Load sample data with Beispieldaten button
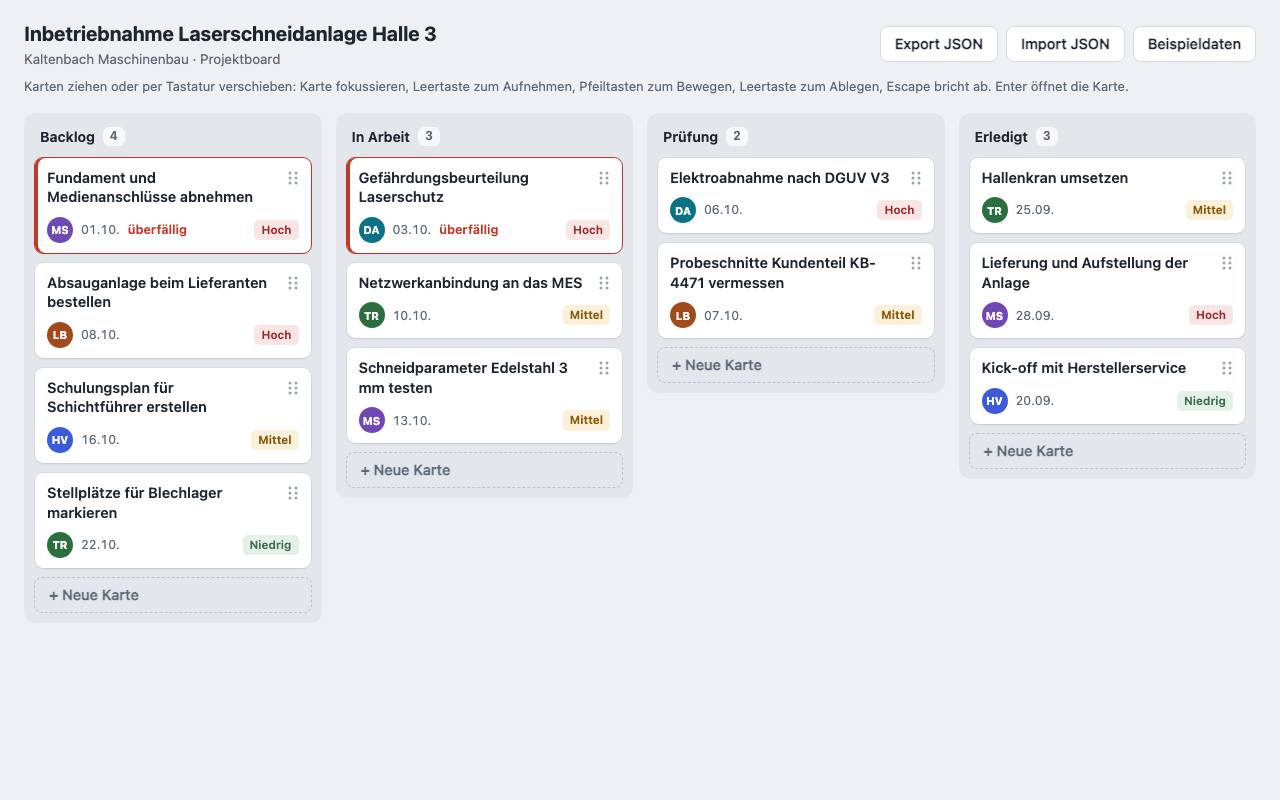The height and width of the screenshot is (800, 1280). pyautogui.click(x=1194, y=44)
